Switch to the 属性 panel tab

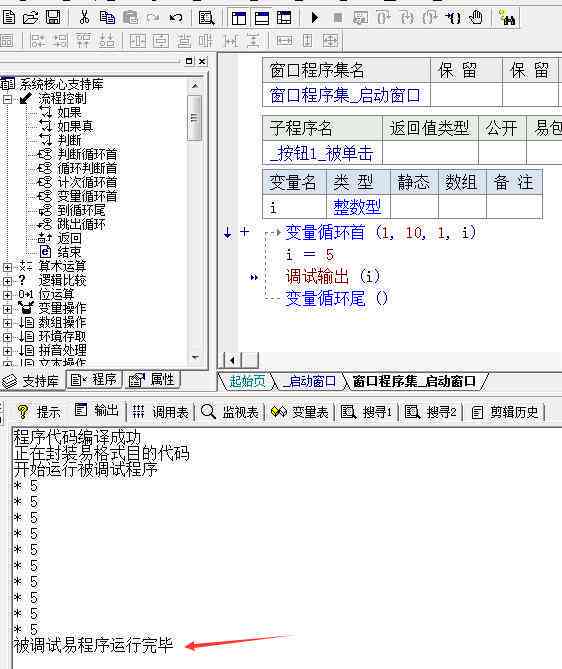tap(152, 379)
